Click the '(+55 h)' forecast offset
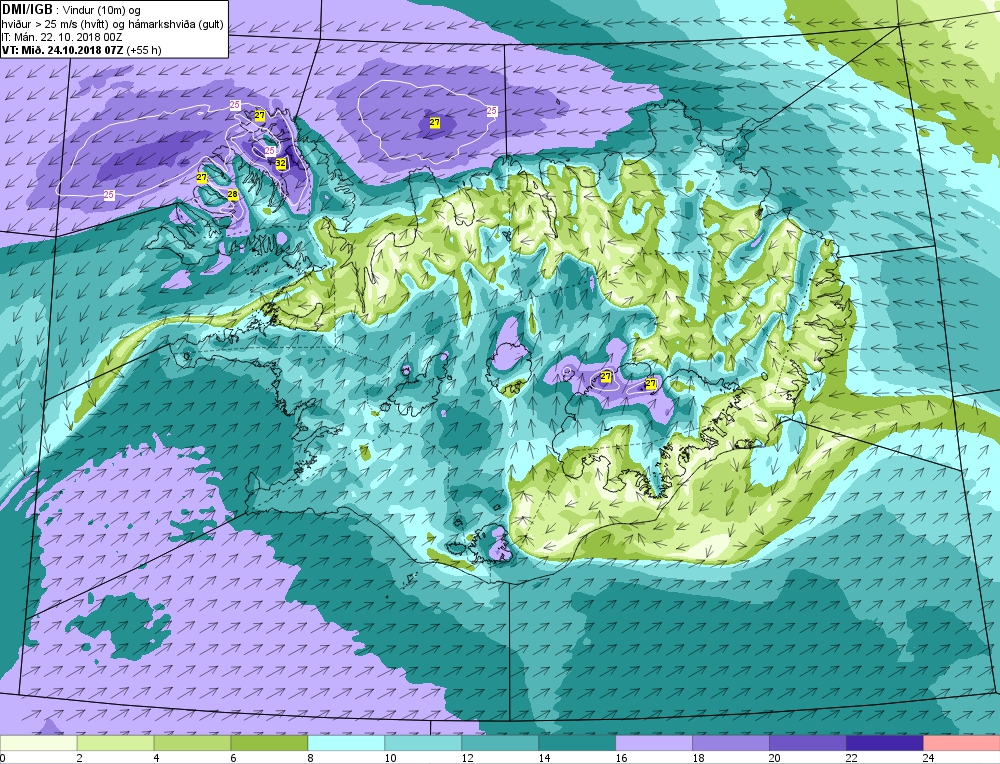Screen dimensions: 1000x764 pos(144,50)
